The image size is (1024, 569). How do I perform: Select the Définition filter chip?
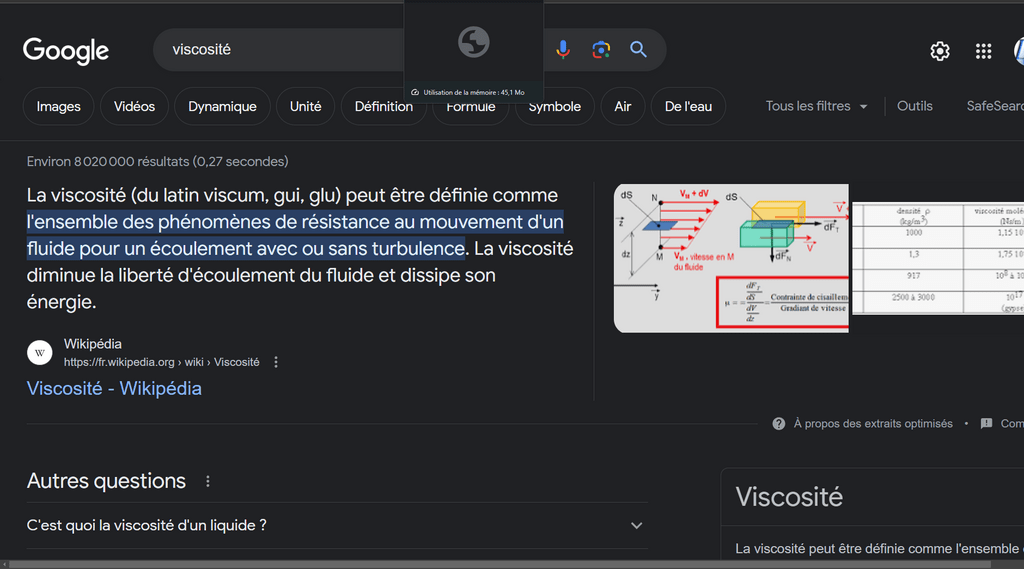(x=383, y=106)
